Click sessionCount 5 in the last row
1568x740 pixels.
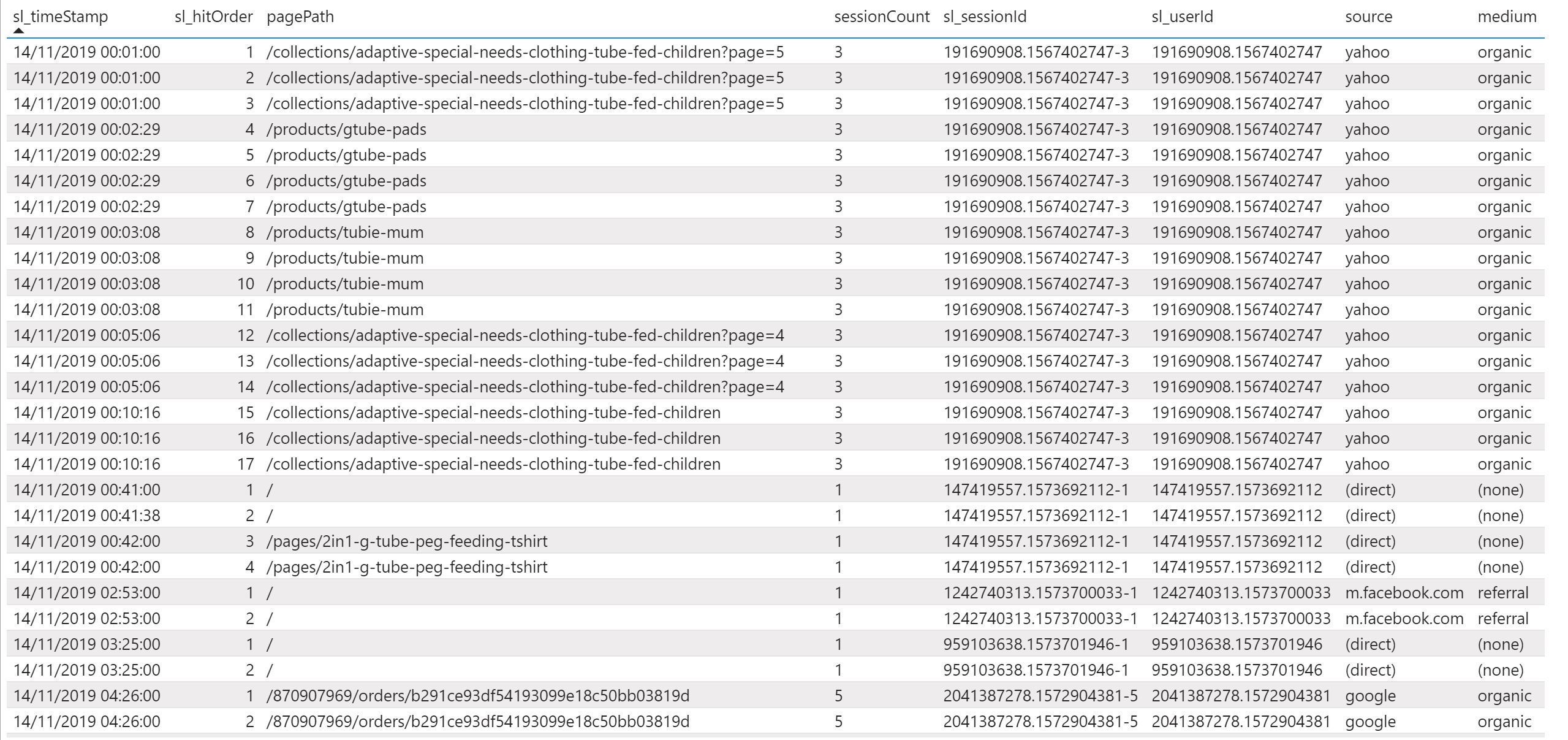[x=838, y=722]
